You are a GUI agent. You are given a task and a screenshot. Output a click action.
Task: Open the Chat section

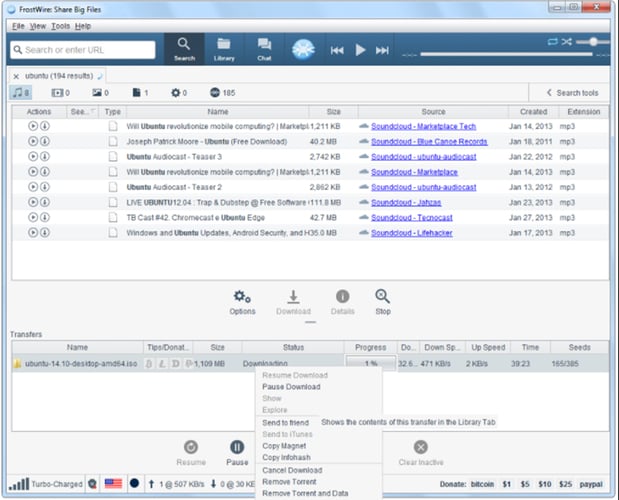[x=264, y=48]
